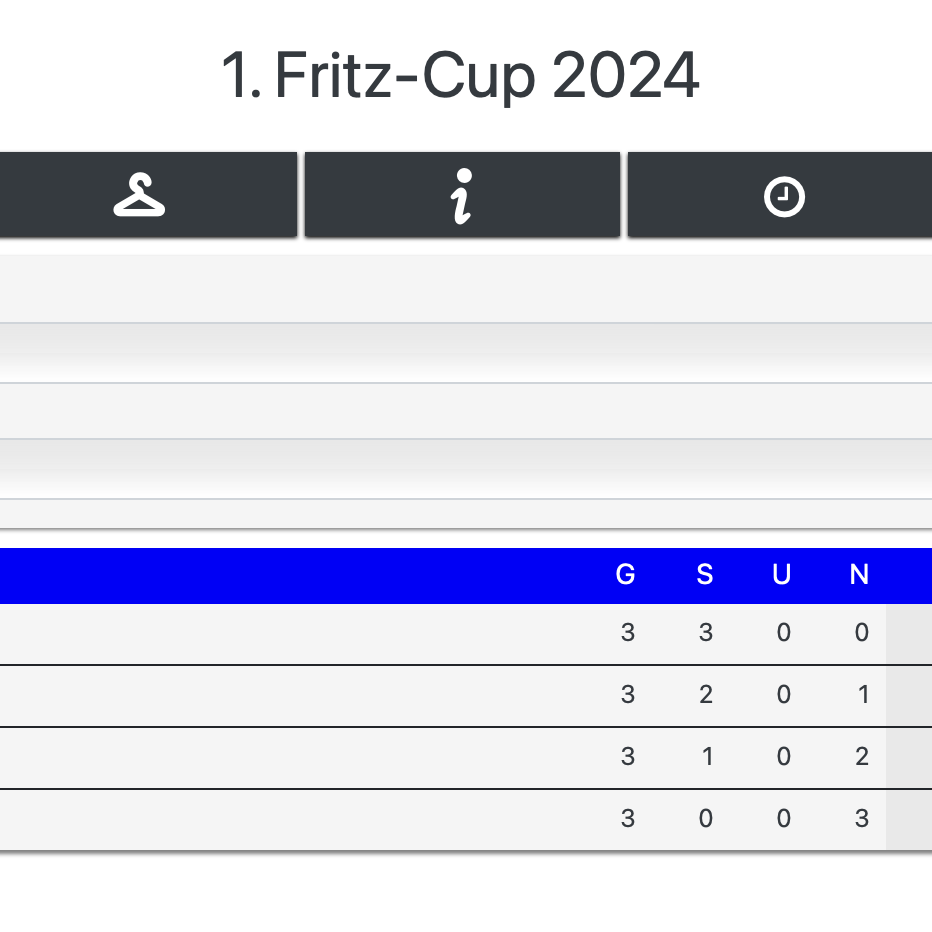Open the info tab

click(x=461, y=195)
